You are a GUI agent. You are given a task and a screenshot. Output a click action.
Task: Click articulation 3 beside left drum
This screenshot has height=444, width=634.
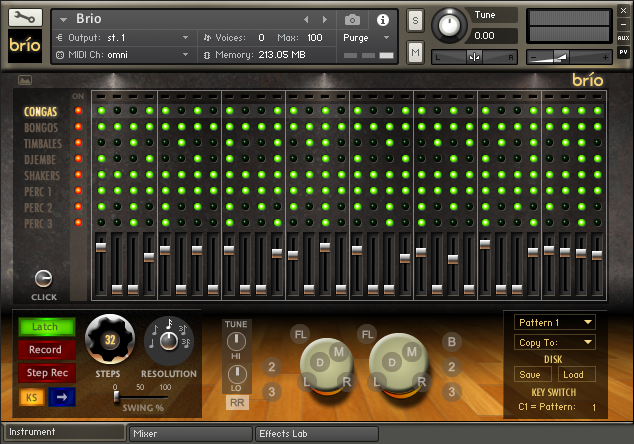[x=272, y=391]
